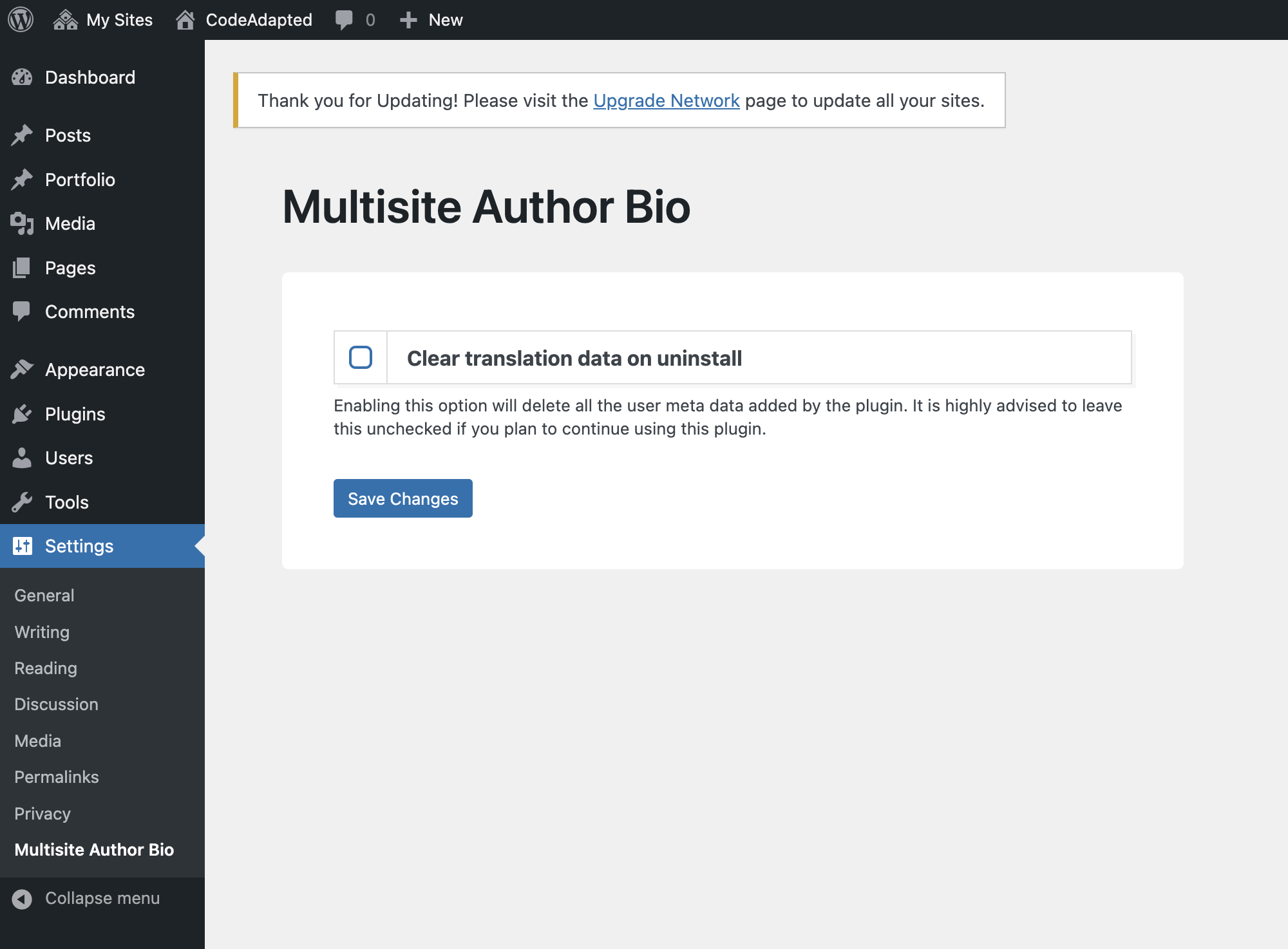Open Discussion settings submenu

(57, 704)
